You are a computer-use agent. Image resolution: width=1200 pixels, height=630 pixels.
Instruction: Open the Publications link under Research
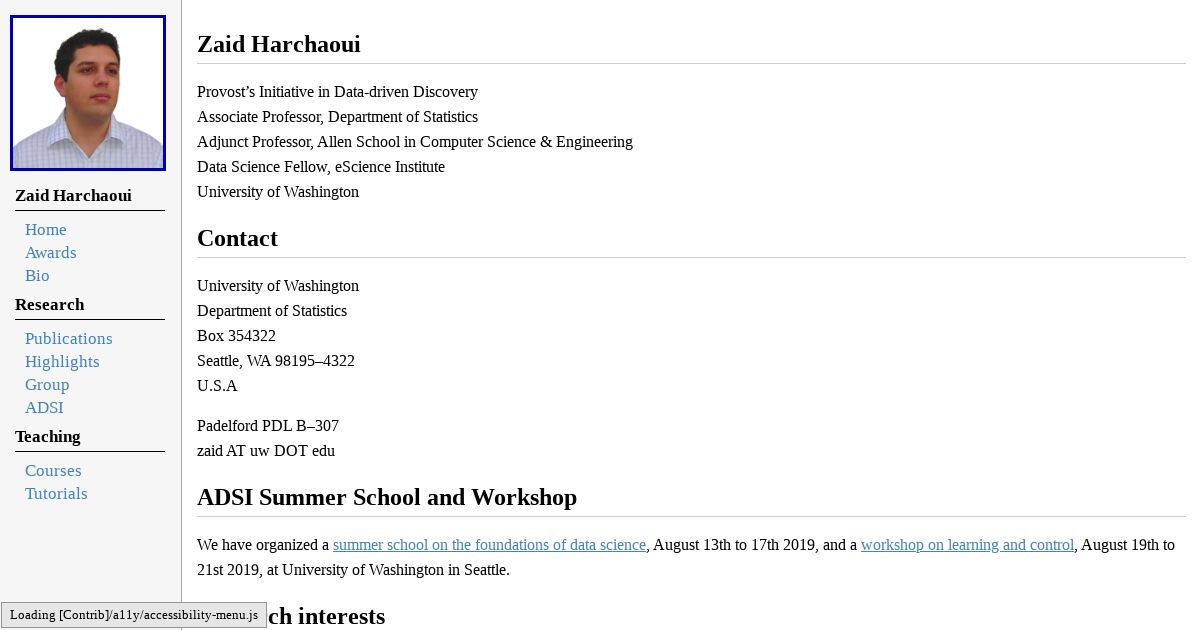pos(69,339)
